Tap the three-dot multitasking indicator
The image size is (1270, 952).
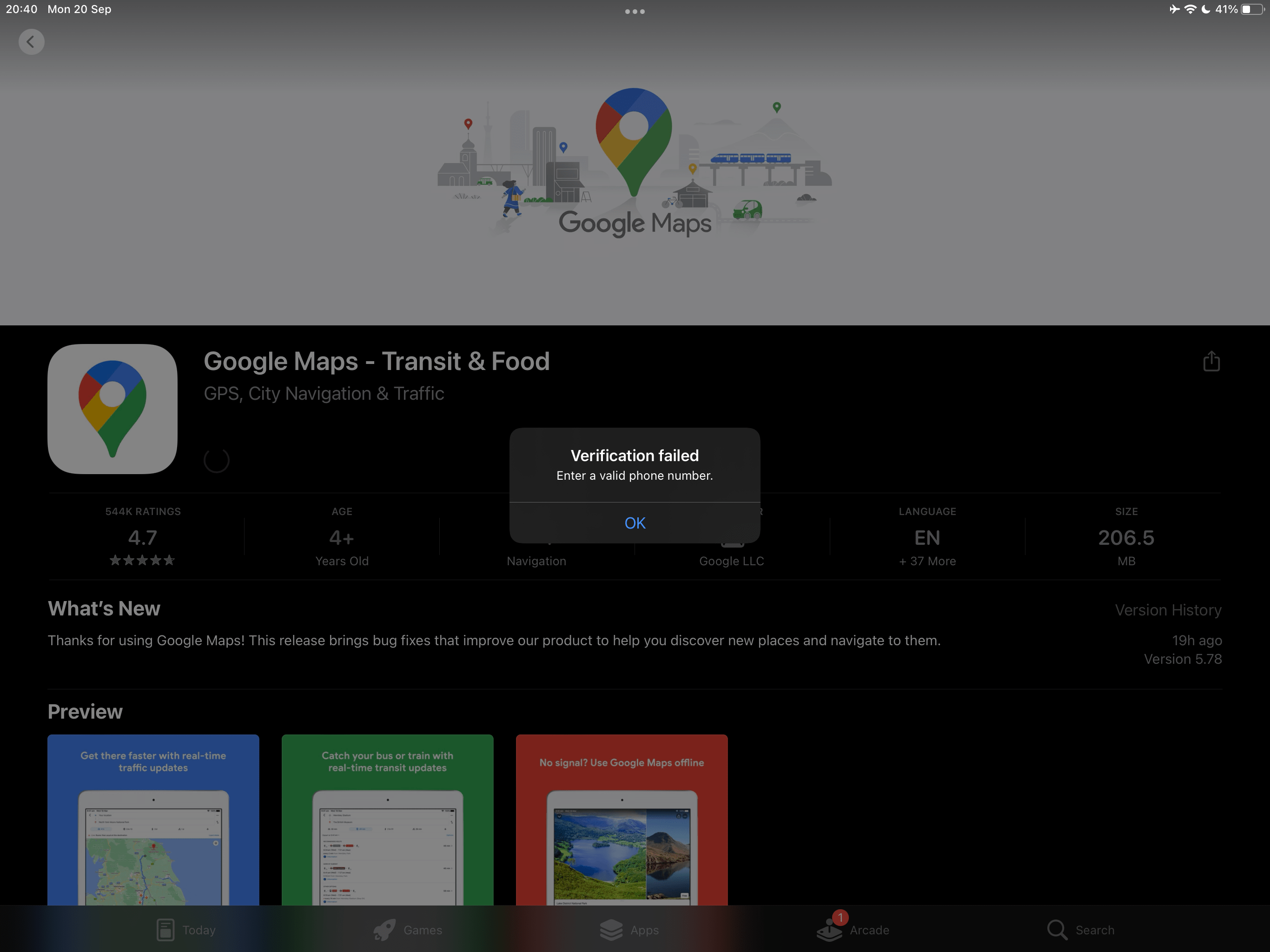click(635, 12)
